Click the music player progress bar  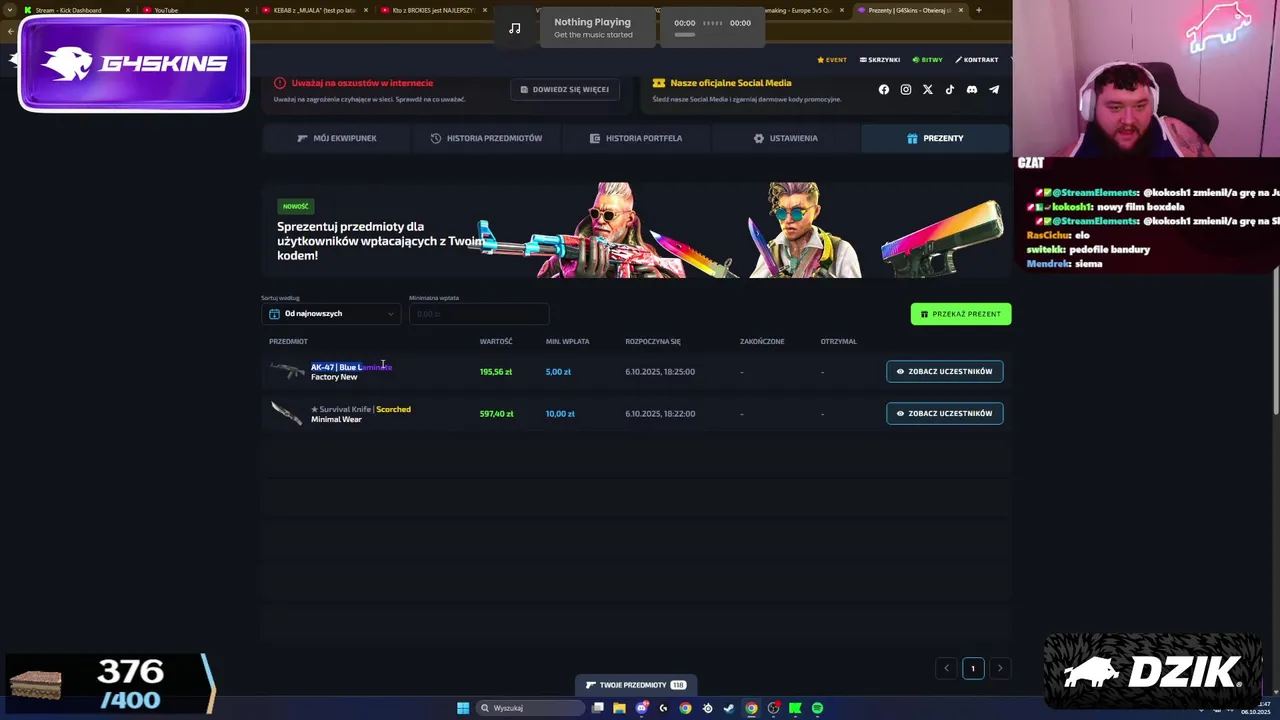point(685,35)
